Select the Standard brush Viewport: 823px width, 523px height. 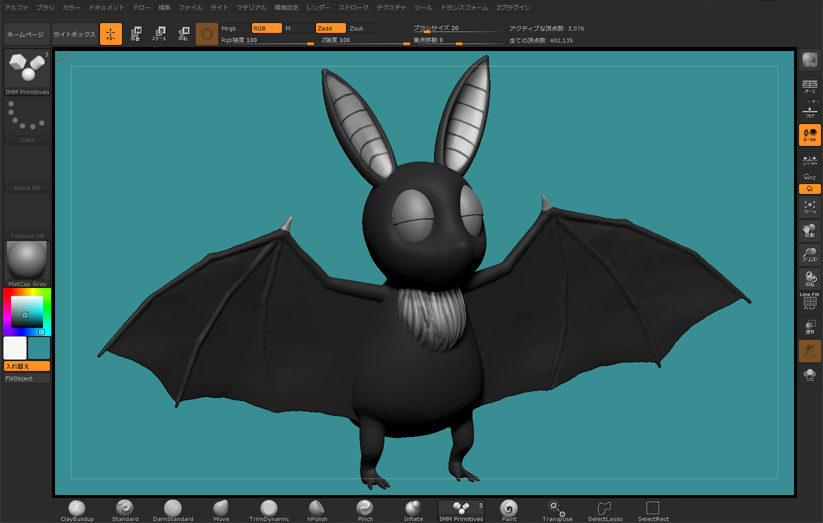click(125, 510)
